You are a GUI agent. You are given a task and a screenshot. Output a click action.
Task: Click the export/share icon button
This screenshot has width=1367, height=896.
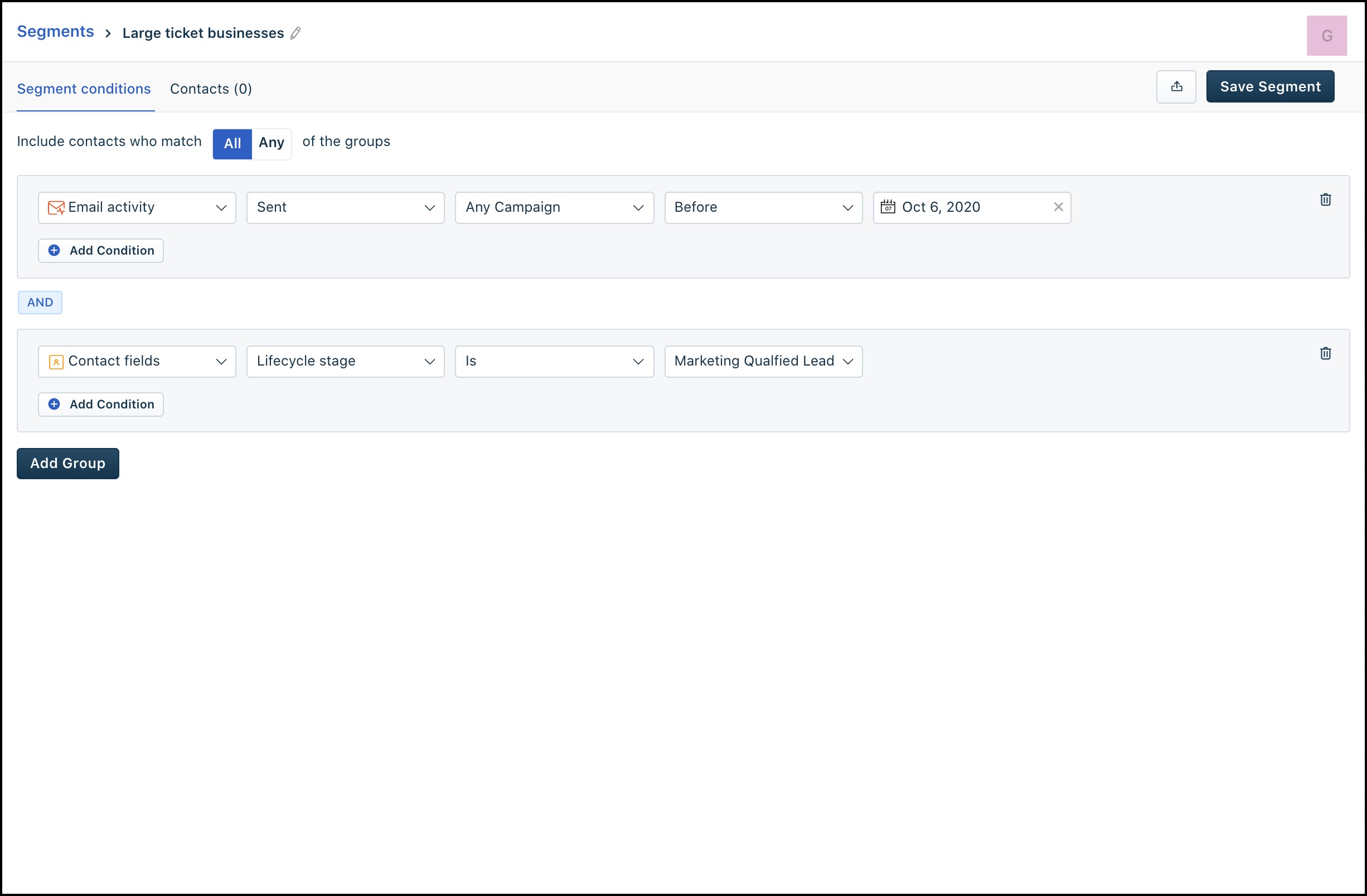click(x=1176, y=87)
